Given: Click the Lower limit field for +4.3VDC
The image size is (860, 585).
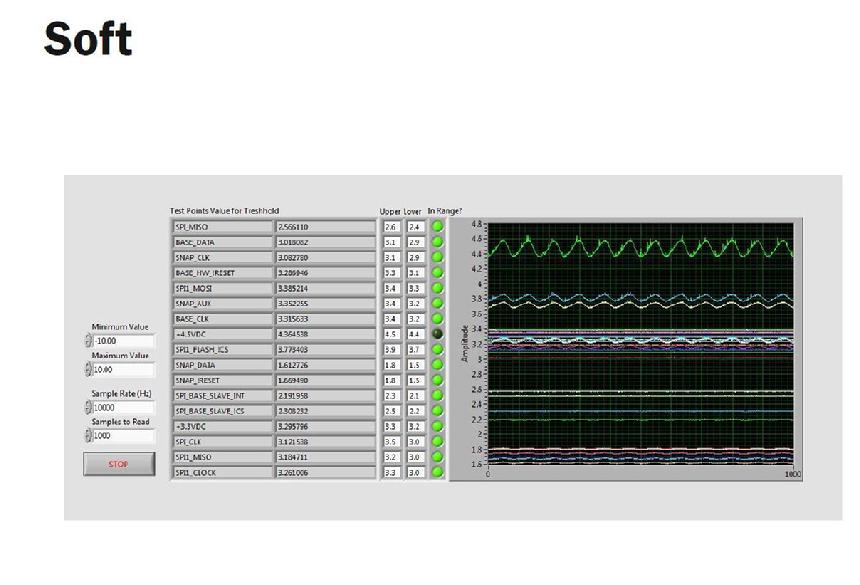Looking at the screenshot, I should [x=415, y=334].
